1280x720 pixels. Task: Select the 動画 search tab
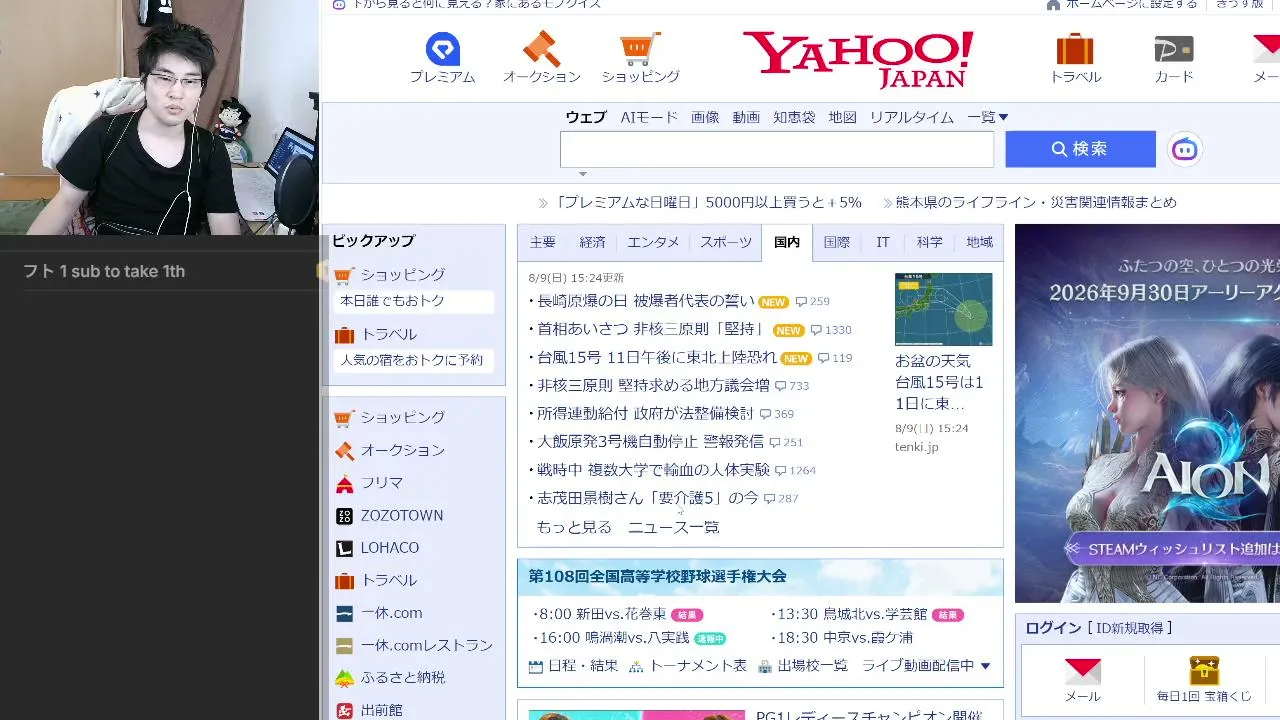[746, 117]
